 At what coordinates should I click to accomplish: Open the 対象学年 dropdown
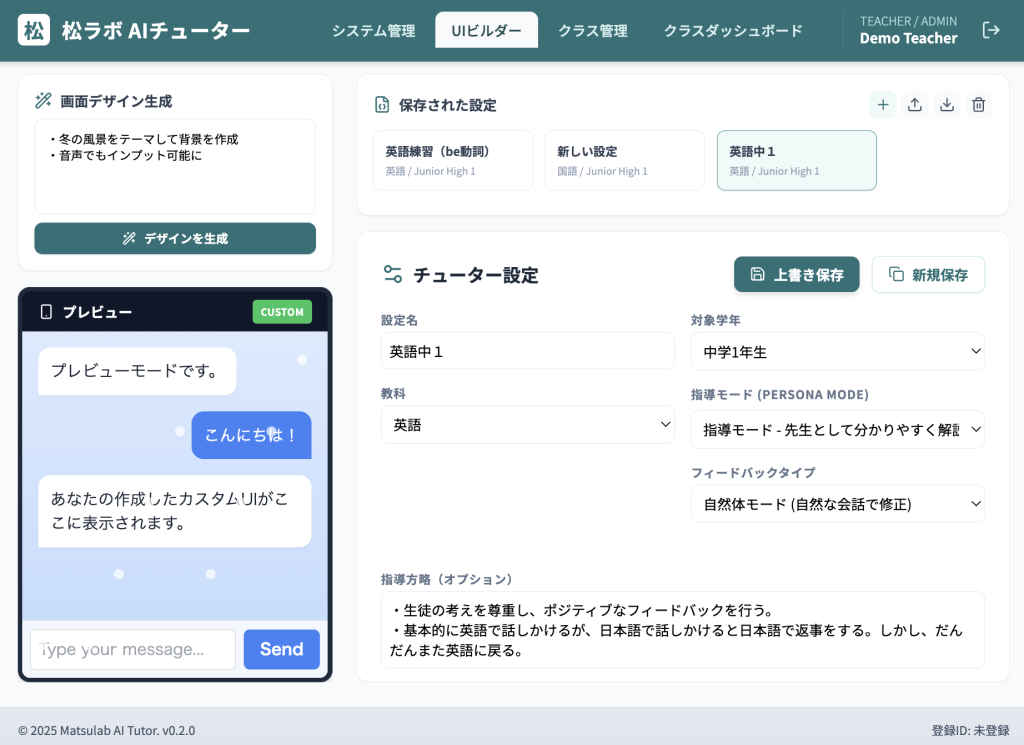click(x=837, y=352)
